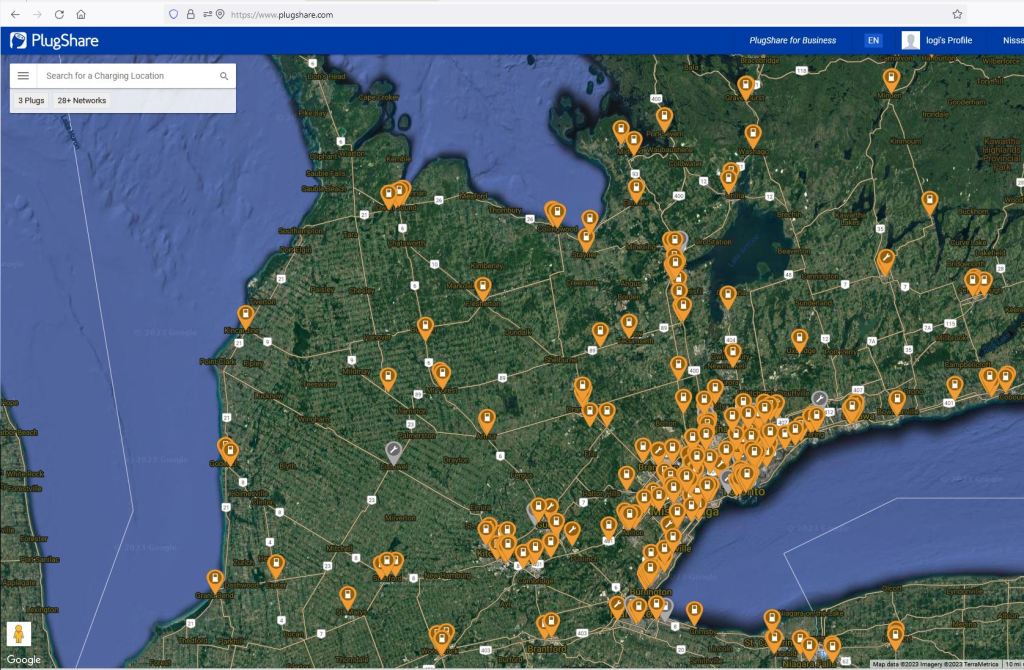Select the charger pin at Grand Bend

point(215,579)
